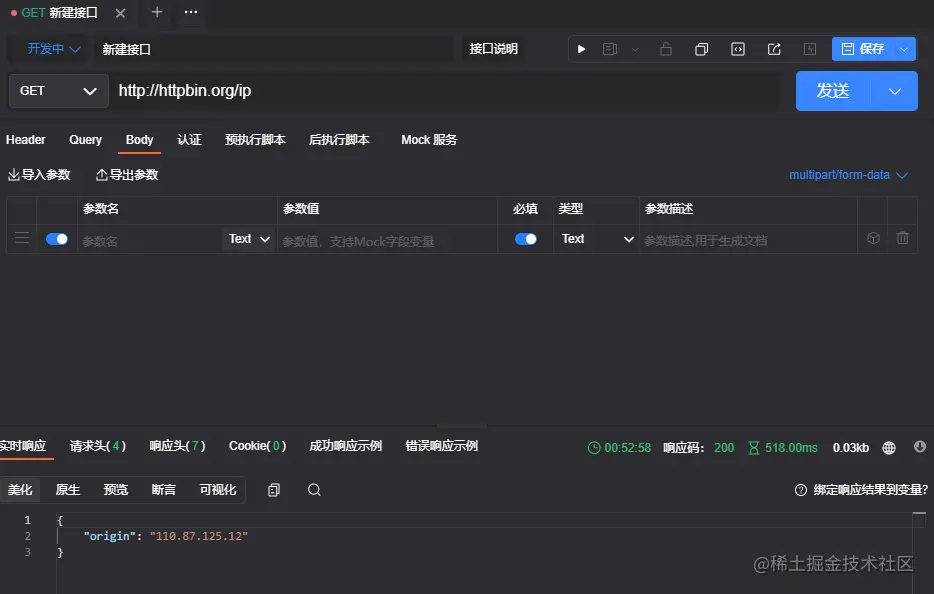Select the Body tab
Screen dimensions: 934x594
139,139
